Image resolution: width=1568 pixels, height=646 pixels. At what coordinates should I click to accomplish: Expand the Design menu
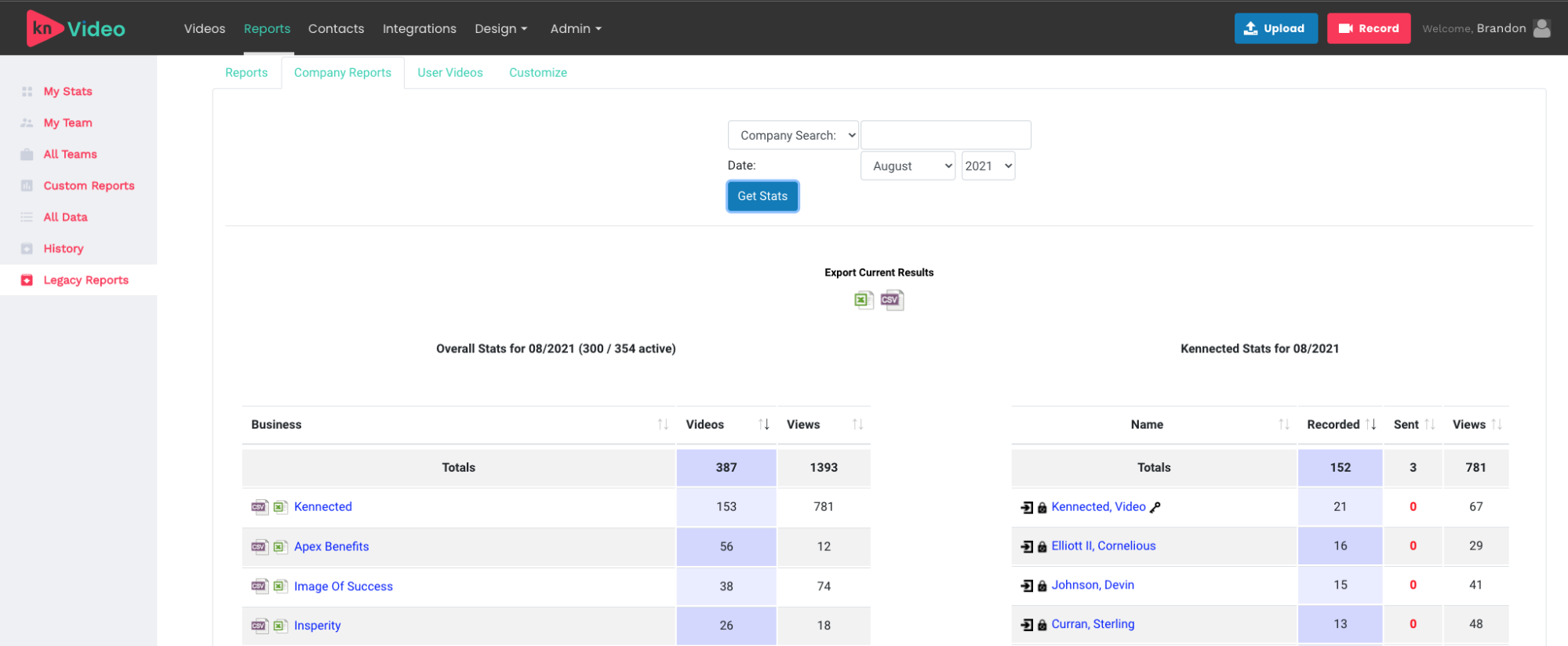[x=500, y=28]
